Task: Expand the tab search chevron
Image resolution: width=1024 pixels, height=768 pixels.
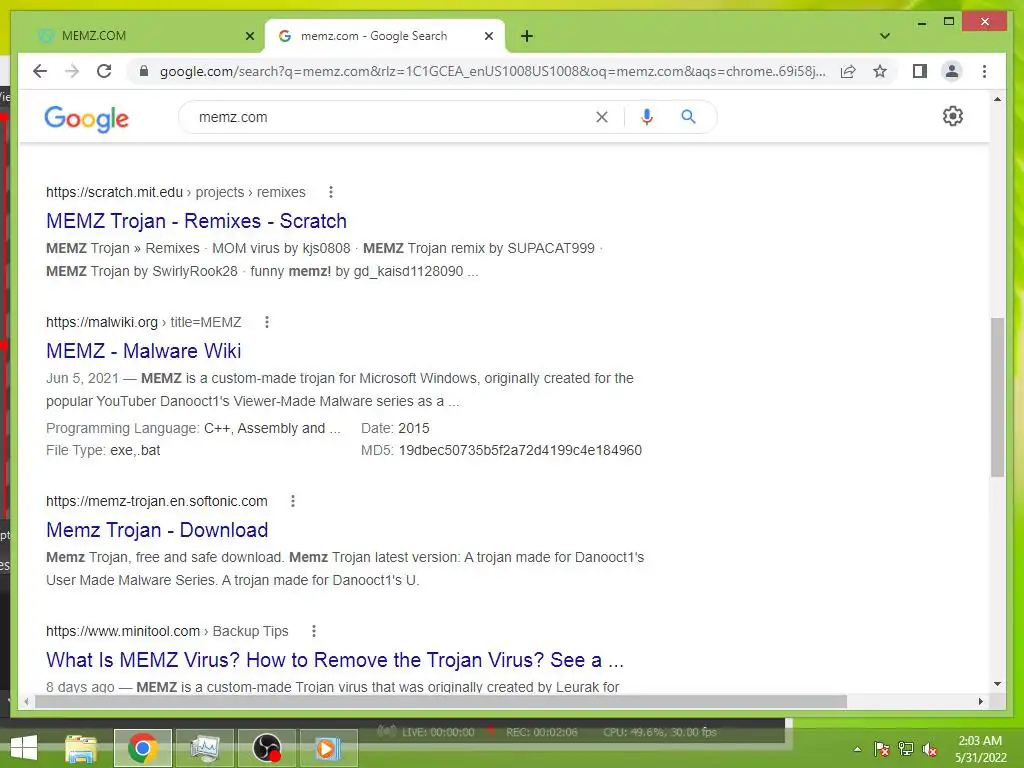Action: tap(885, 36)
